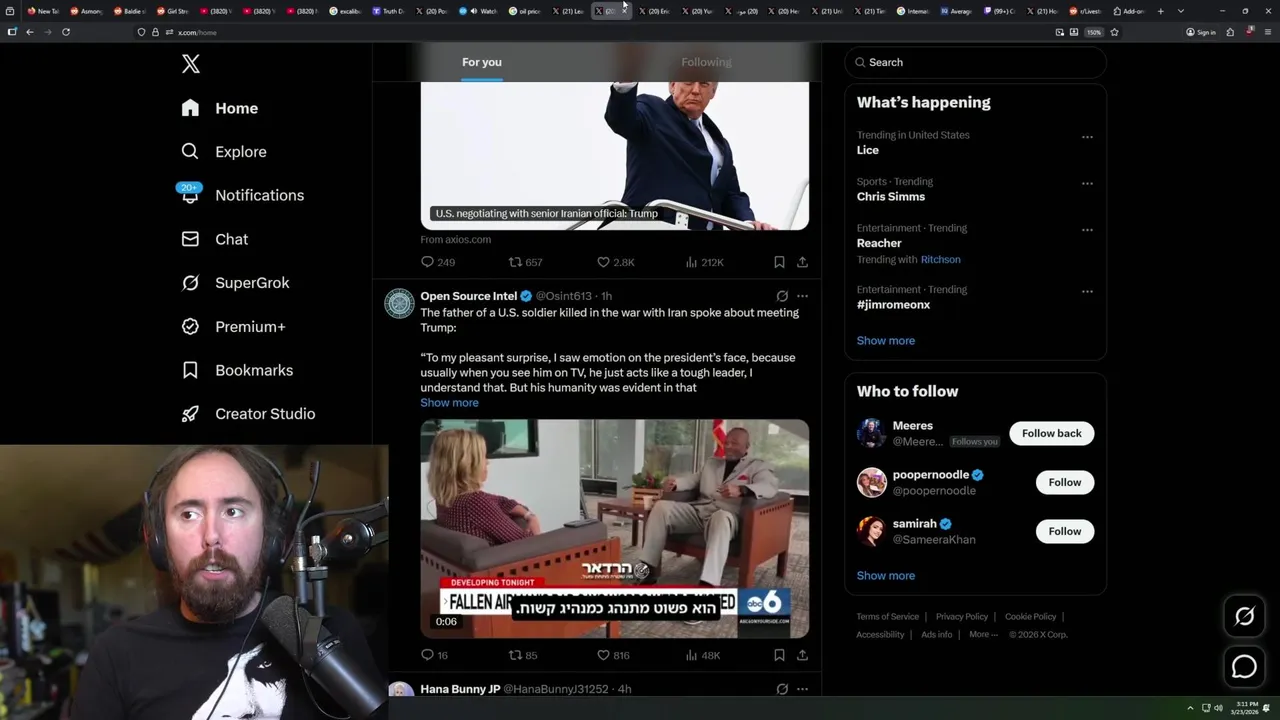Open more options for #jimromeonx trend
The image size is (1280, 720).
[x=1087, y=291]
